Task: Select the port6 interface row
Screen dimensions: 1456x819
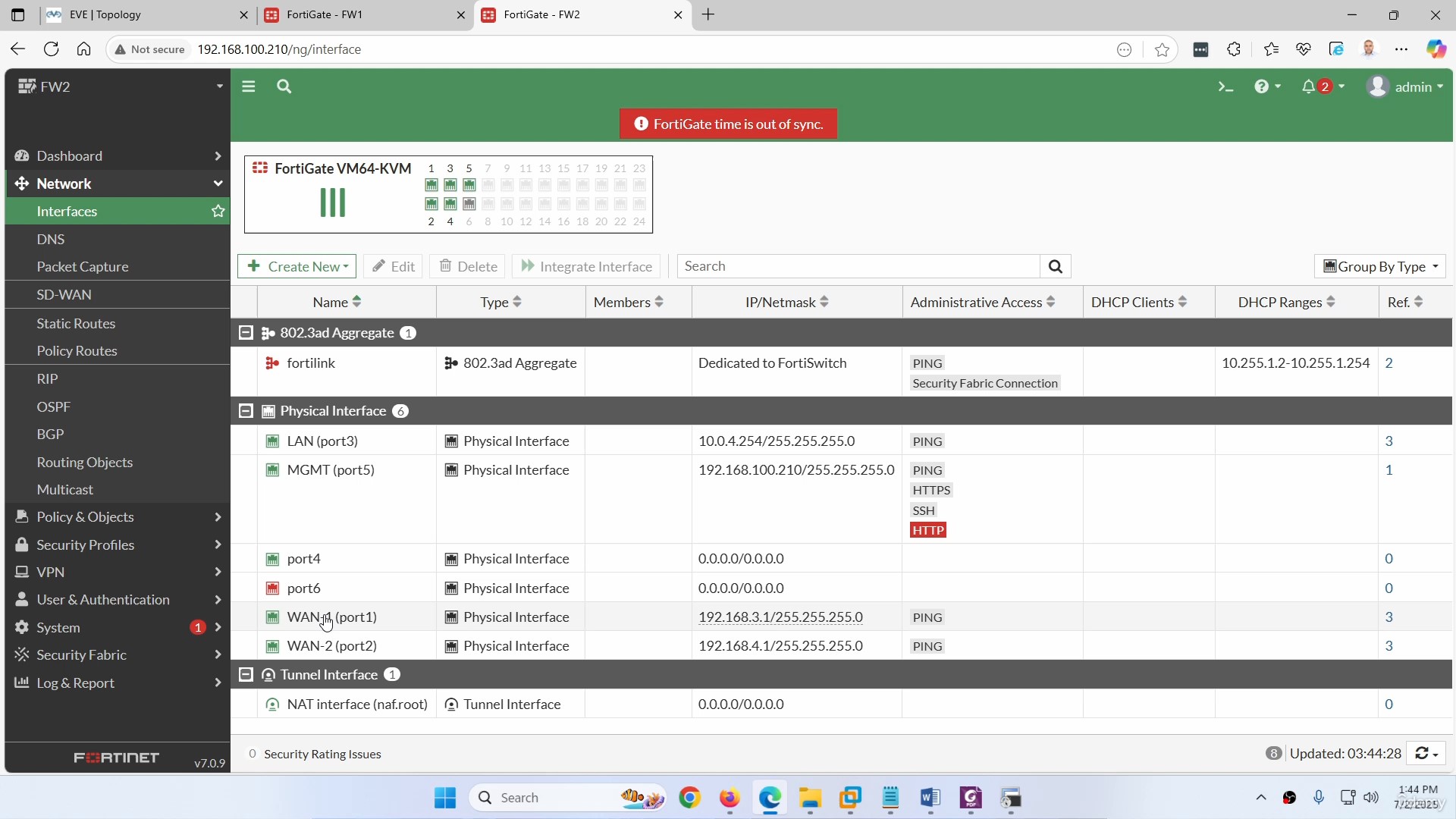Action: 842,588
